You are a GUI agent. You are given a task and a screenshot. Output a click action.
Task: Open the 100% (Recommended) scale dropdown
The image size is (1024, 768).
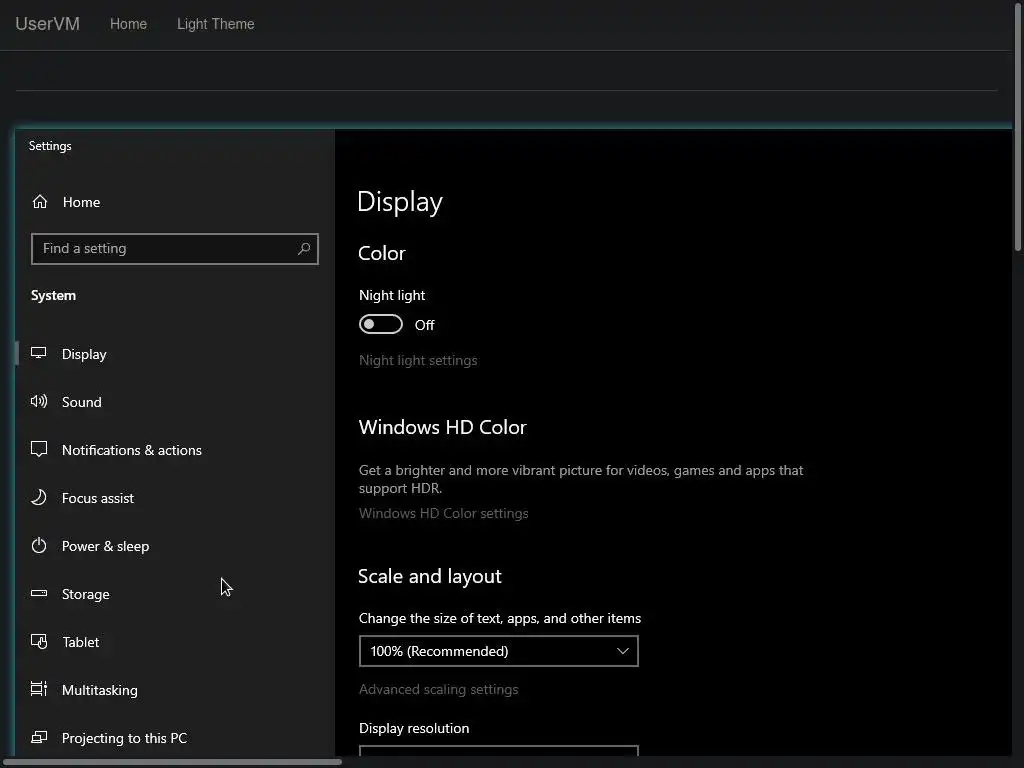[498, 651]
